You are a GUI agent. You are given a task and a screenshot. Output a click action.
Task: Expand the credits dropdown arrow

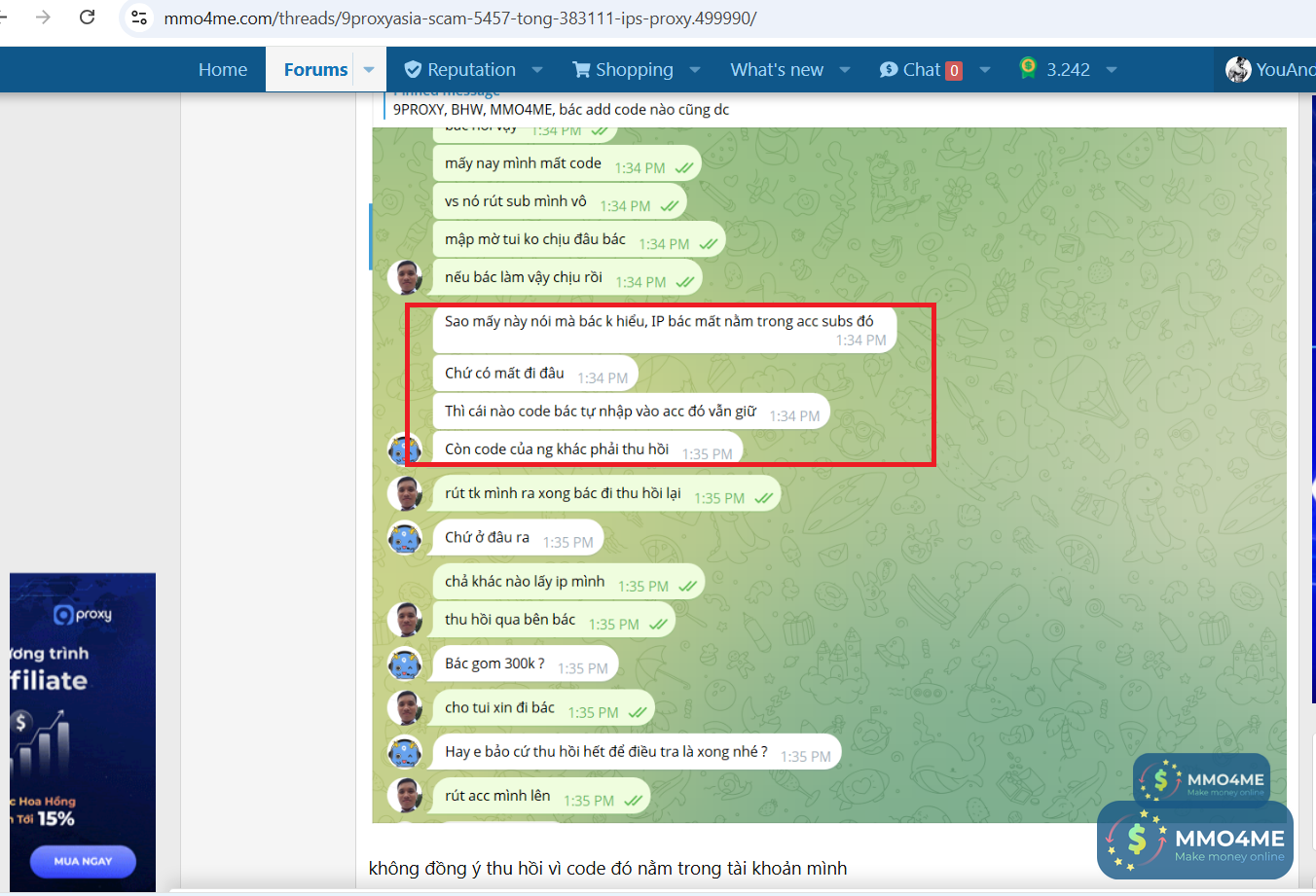pos(1112,70)
